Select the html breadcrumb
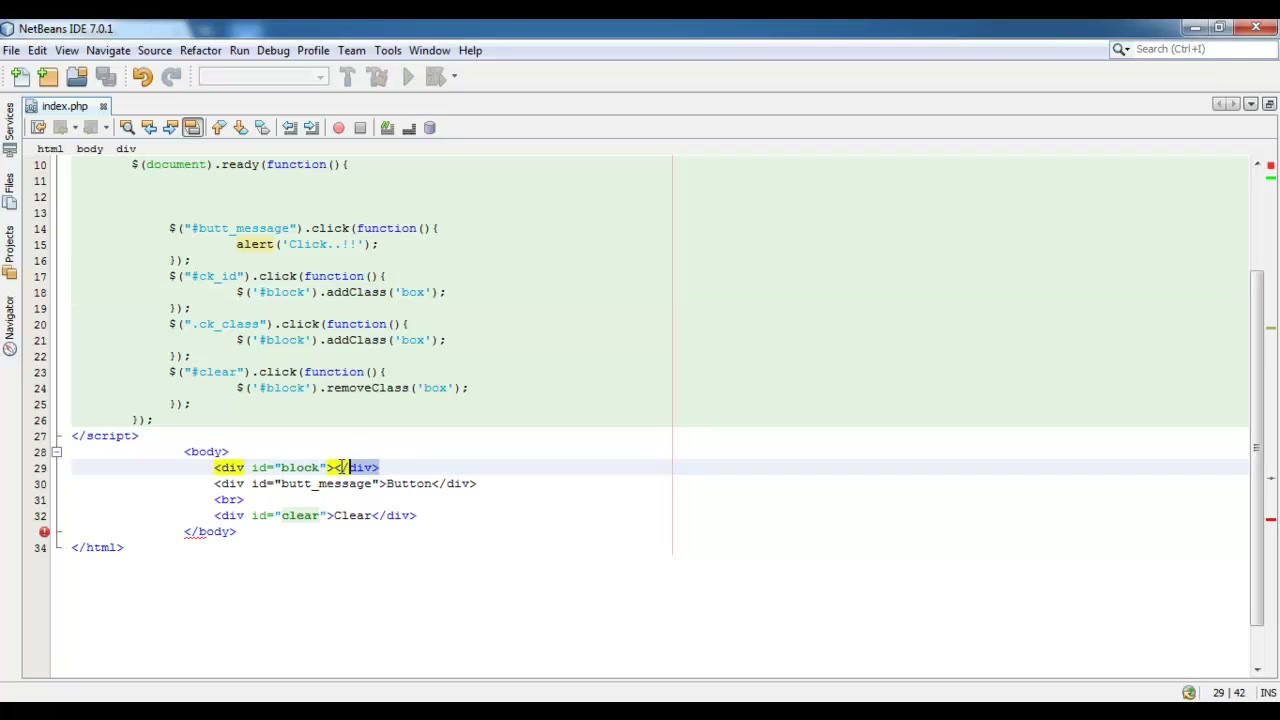 point(50,149)
